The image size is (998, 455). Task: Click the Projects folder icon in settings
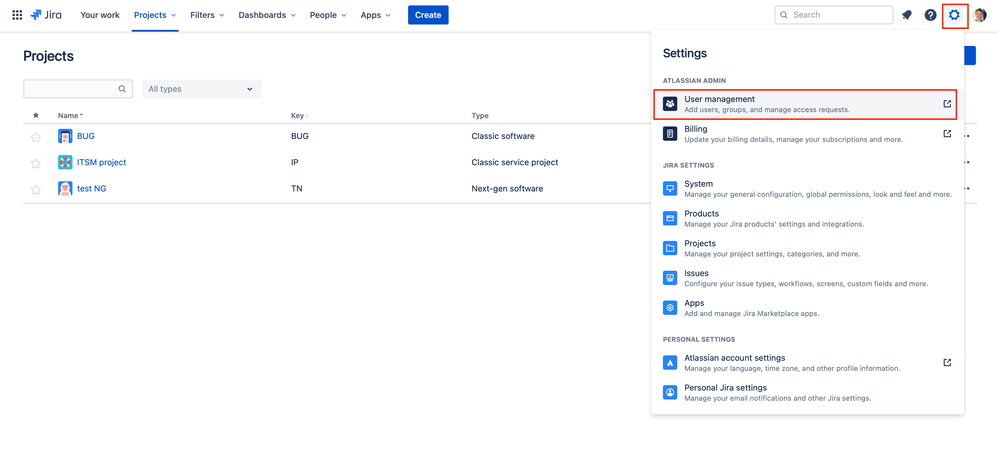click(670, 248)
